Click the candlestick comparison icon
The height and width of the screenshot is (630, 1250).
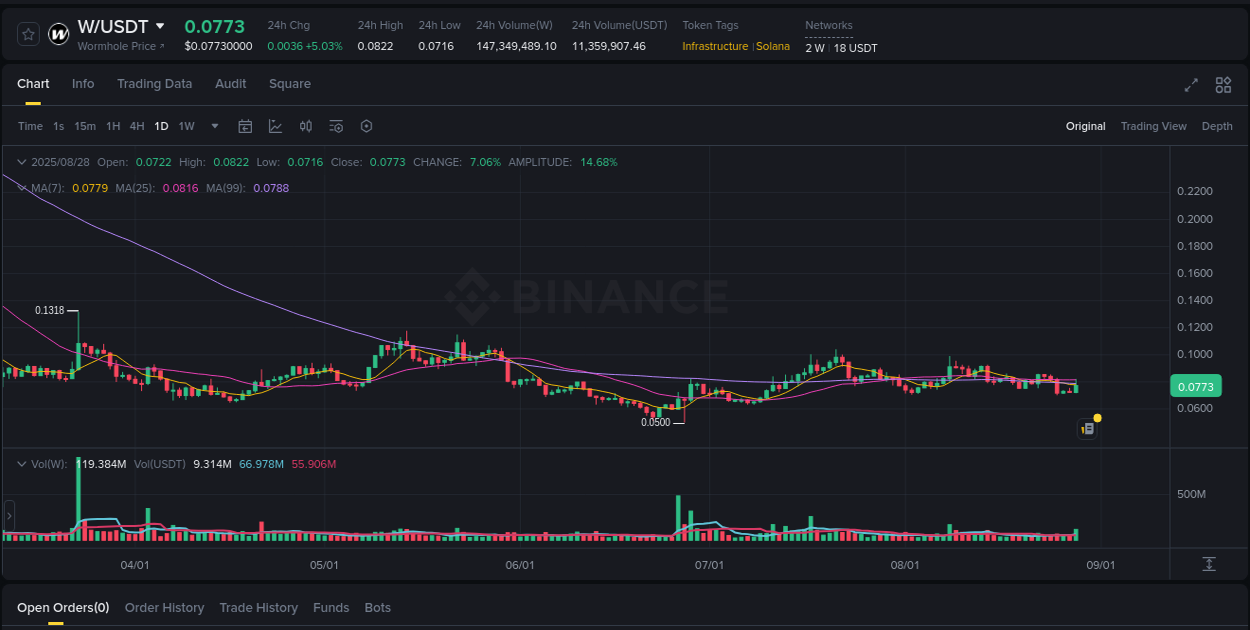point(306,126)
